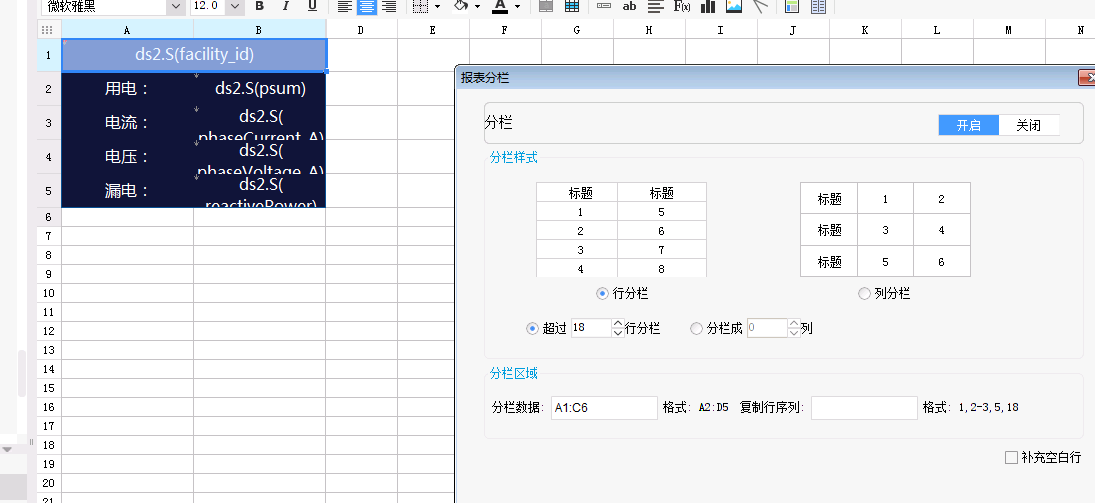
Task: Toggle underline formatting
Action: (x=312, y=6)
